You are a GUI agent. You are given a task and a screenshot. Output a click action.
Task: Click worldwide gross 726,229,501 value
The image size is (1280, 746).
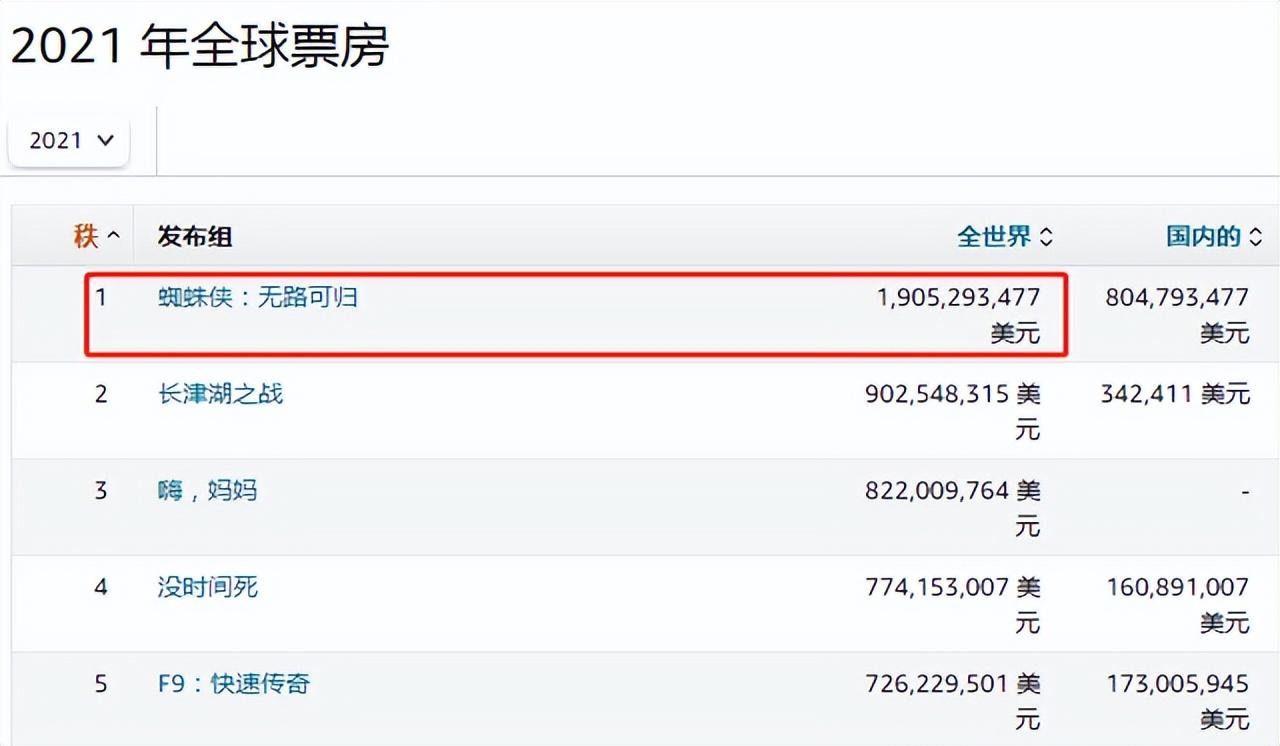(x=937, y=684)
